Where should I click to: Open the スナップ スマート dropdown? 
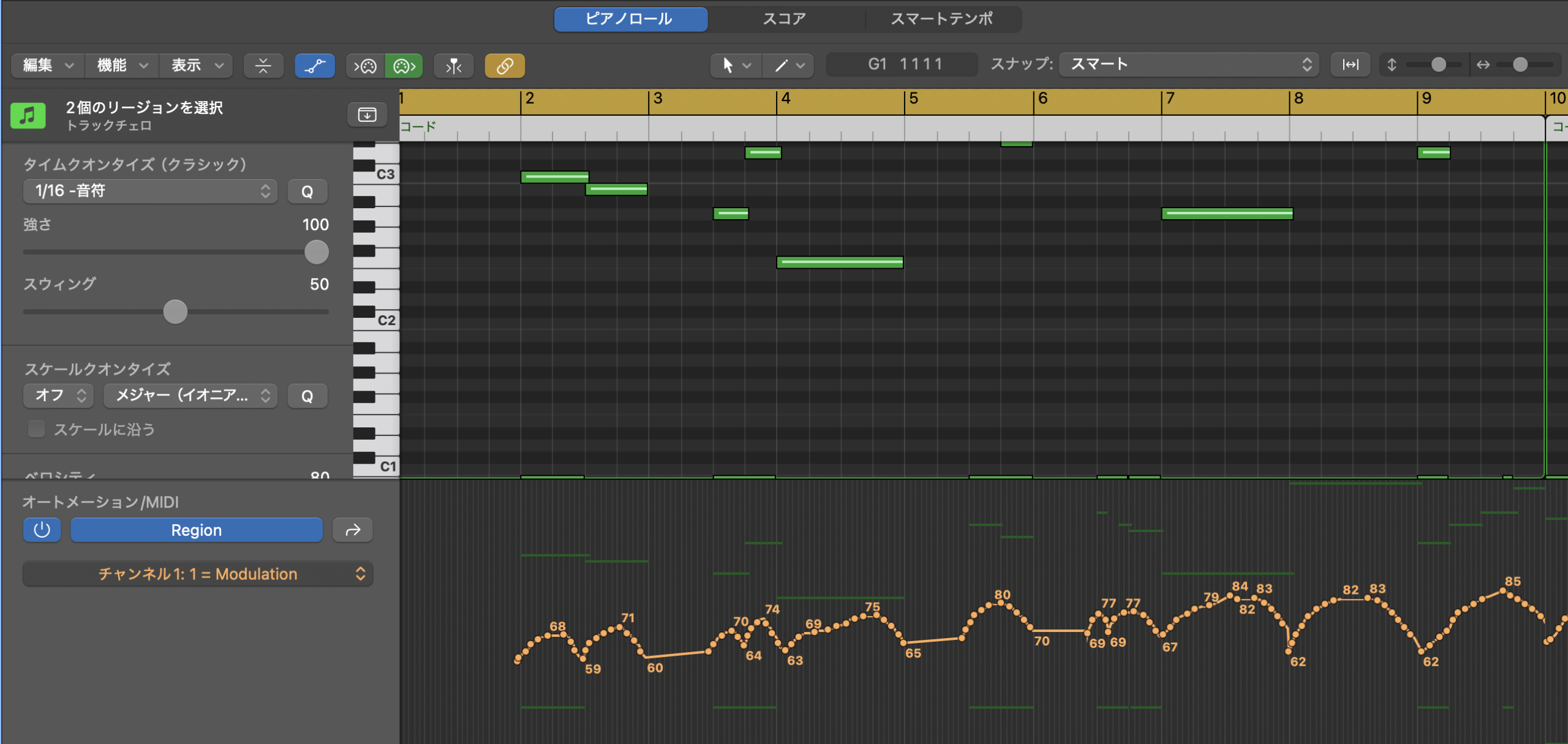coord(1190,64)
